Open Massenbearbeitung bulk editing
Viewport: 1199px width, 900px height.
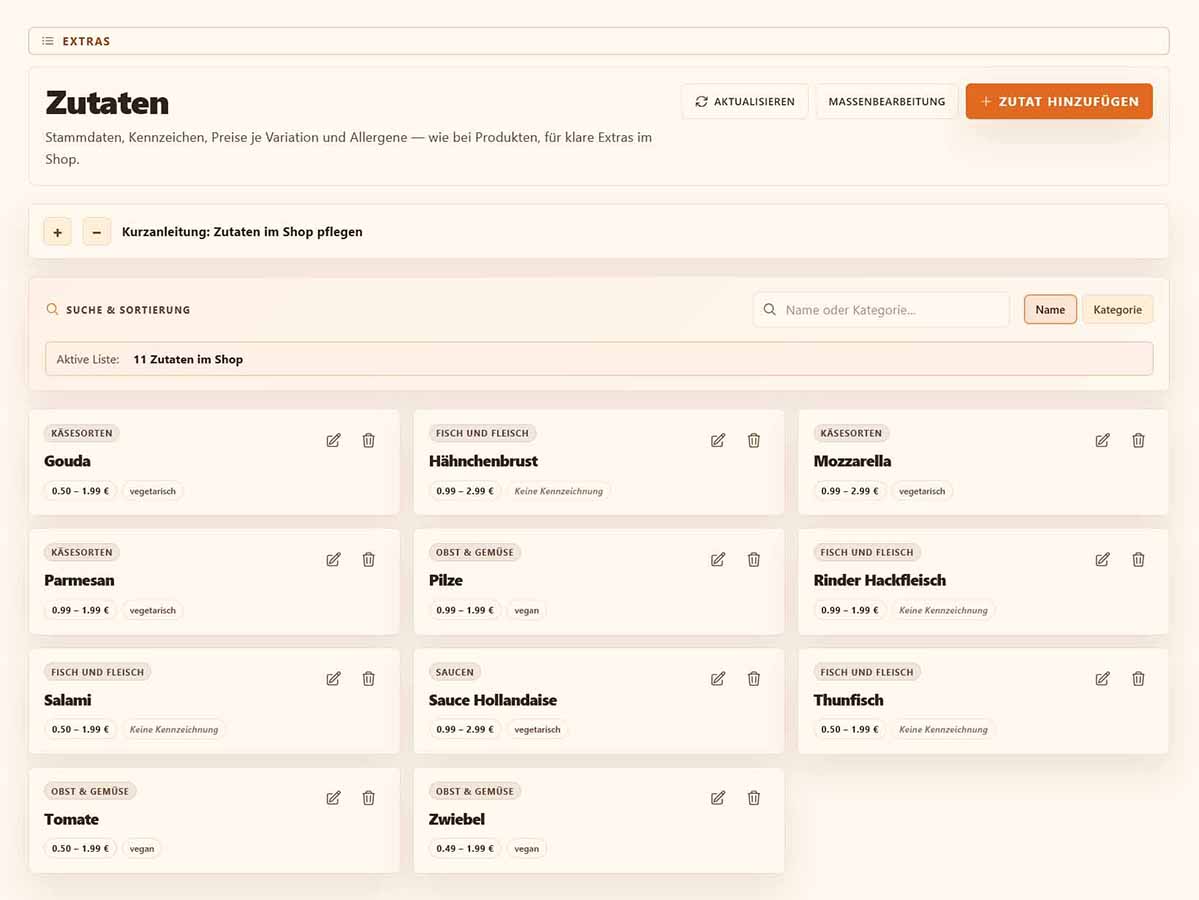[887, 102]
